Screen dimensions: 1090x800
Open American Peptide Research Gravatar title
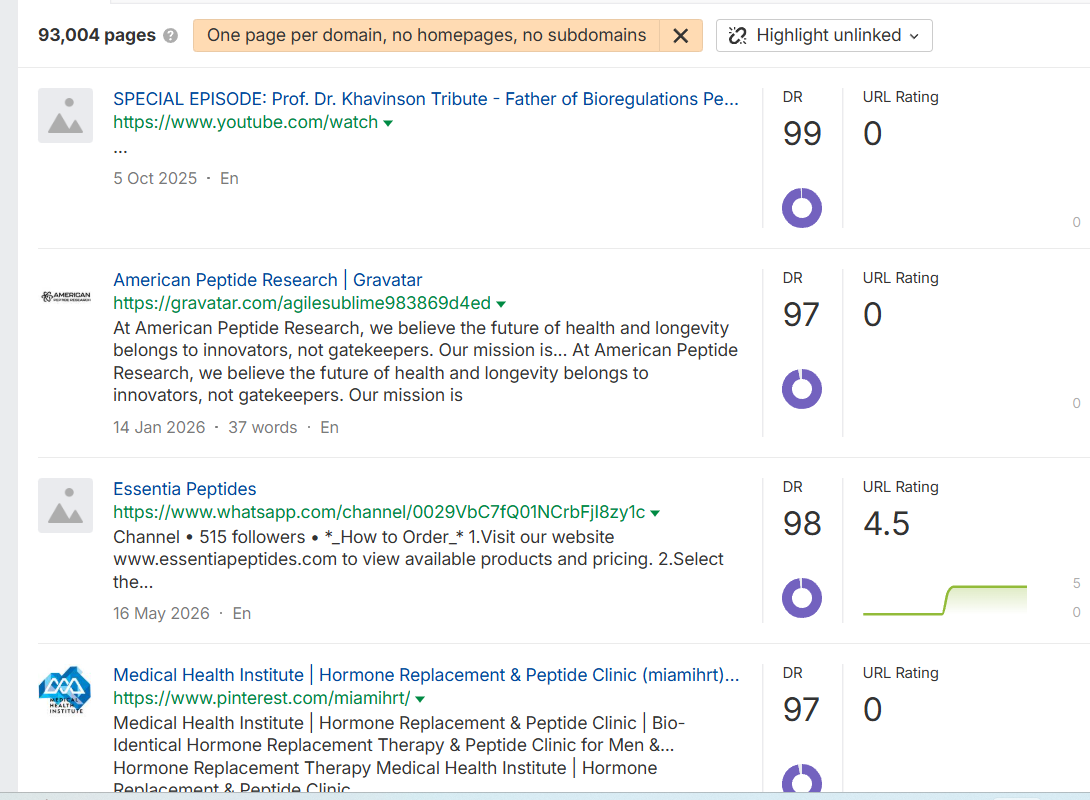point(268,279)
